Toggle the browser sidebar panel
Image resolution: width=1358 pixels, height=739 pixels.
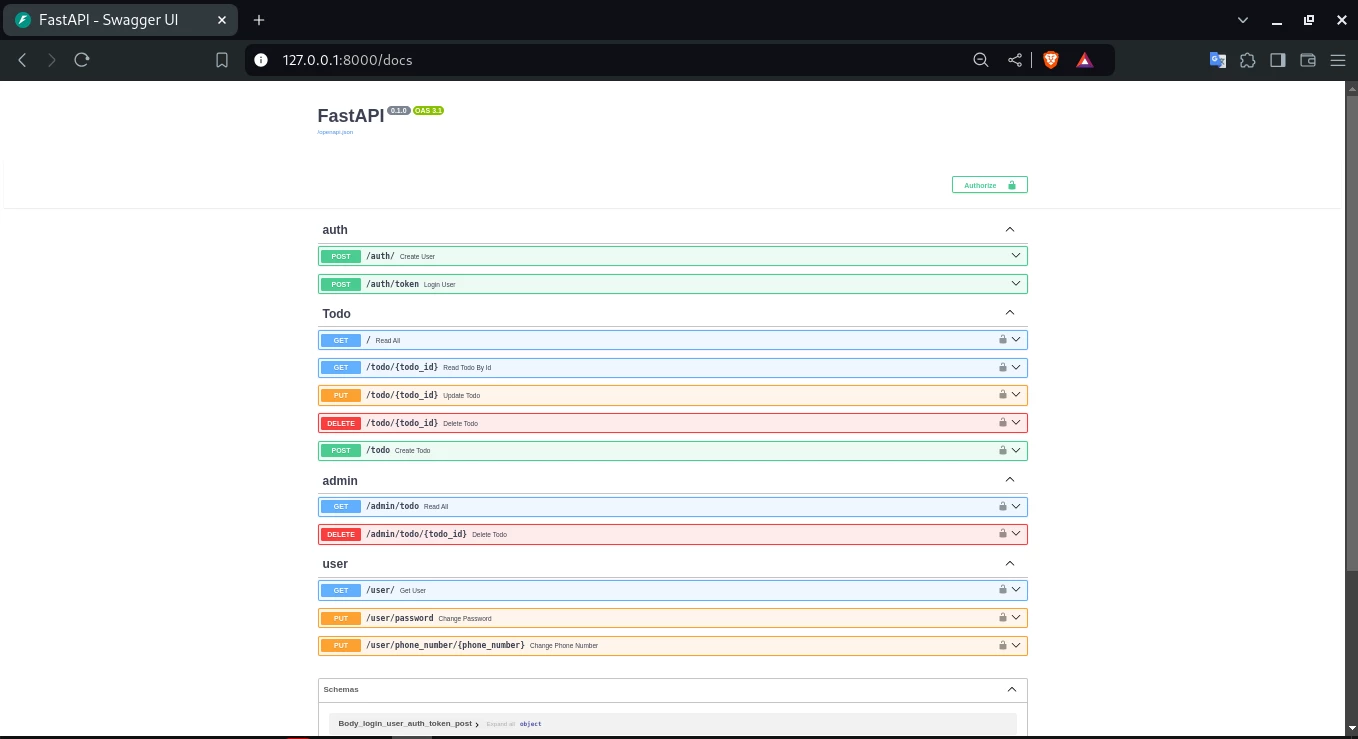point(1277,60)
